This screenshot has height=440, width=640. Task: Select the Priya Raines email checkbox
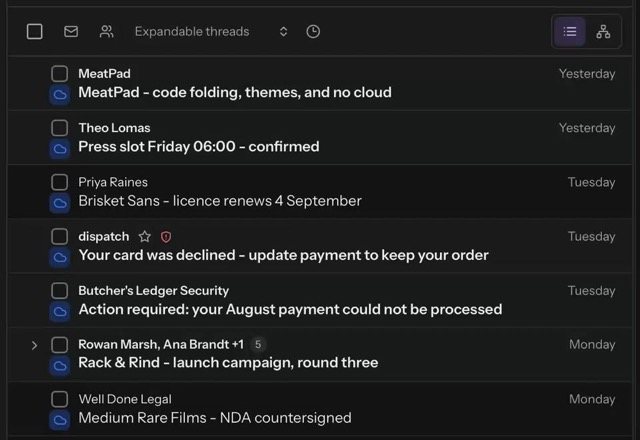pos(60,182)
